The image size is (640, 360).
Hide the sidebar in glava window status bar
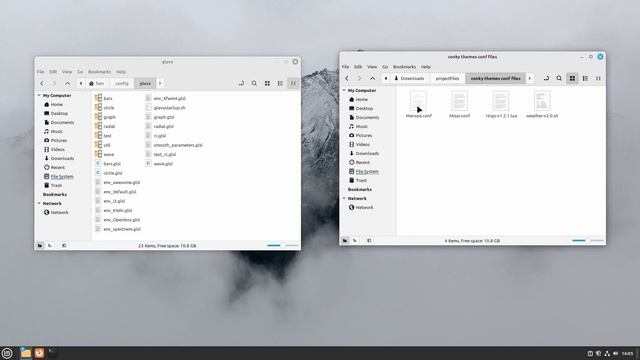tap(64, 246)
